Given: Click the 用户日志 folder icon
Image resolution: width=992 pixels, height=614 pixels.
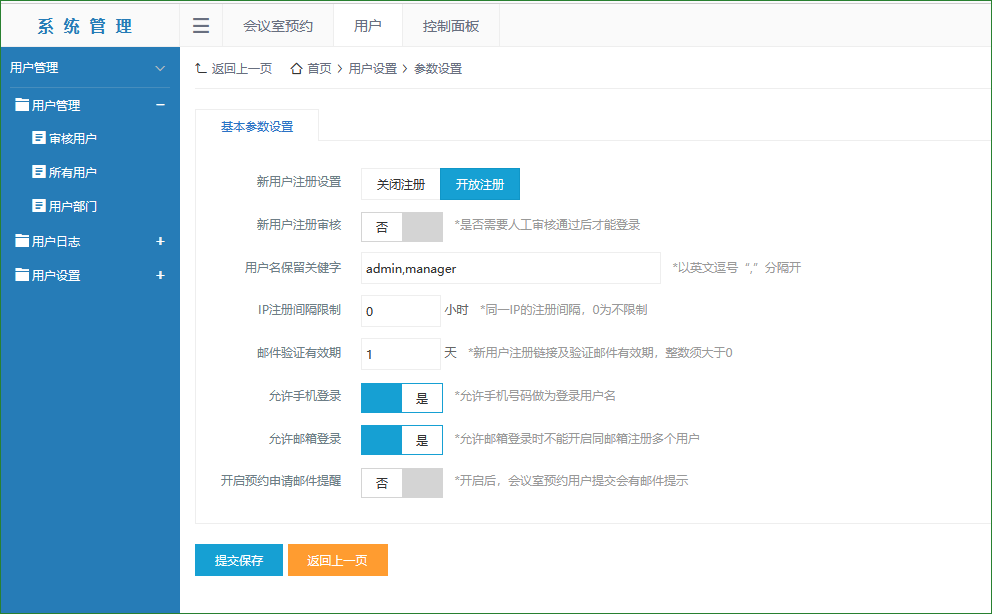Looking at the screenshot, I should 22,241.
